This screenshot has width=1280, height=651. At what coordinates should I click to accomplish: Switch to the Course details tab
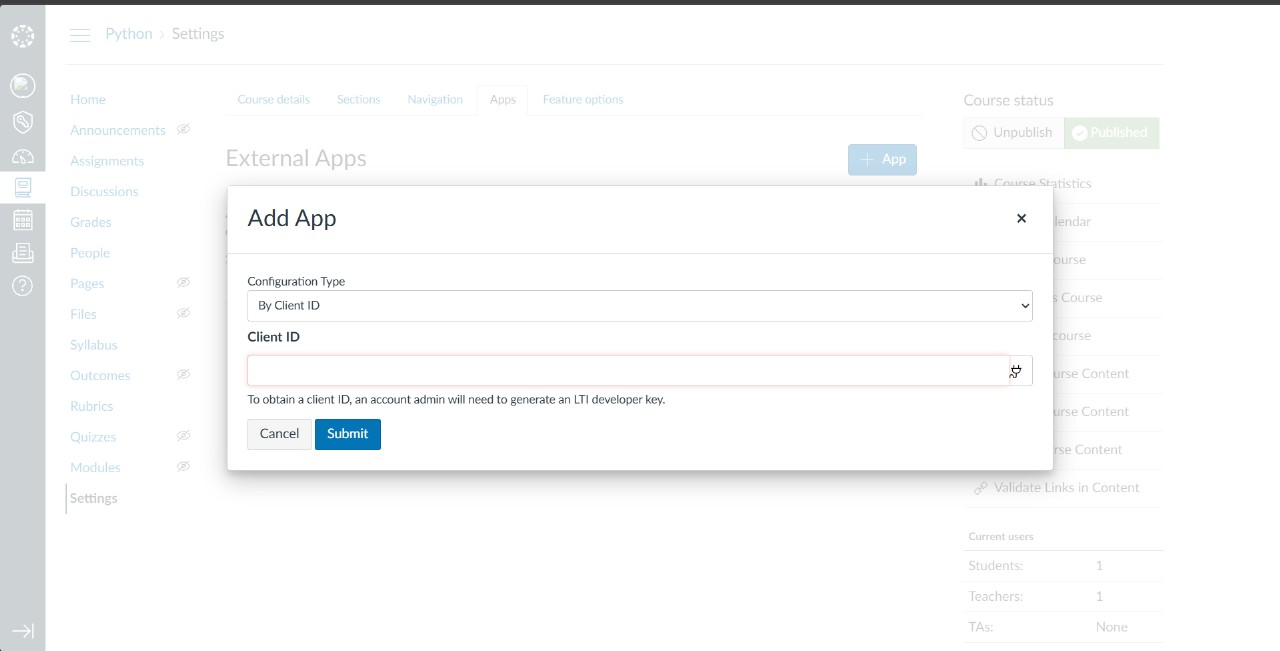coord(273,99)
